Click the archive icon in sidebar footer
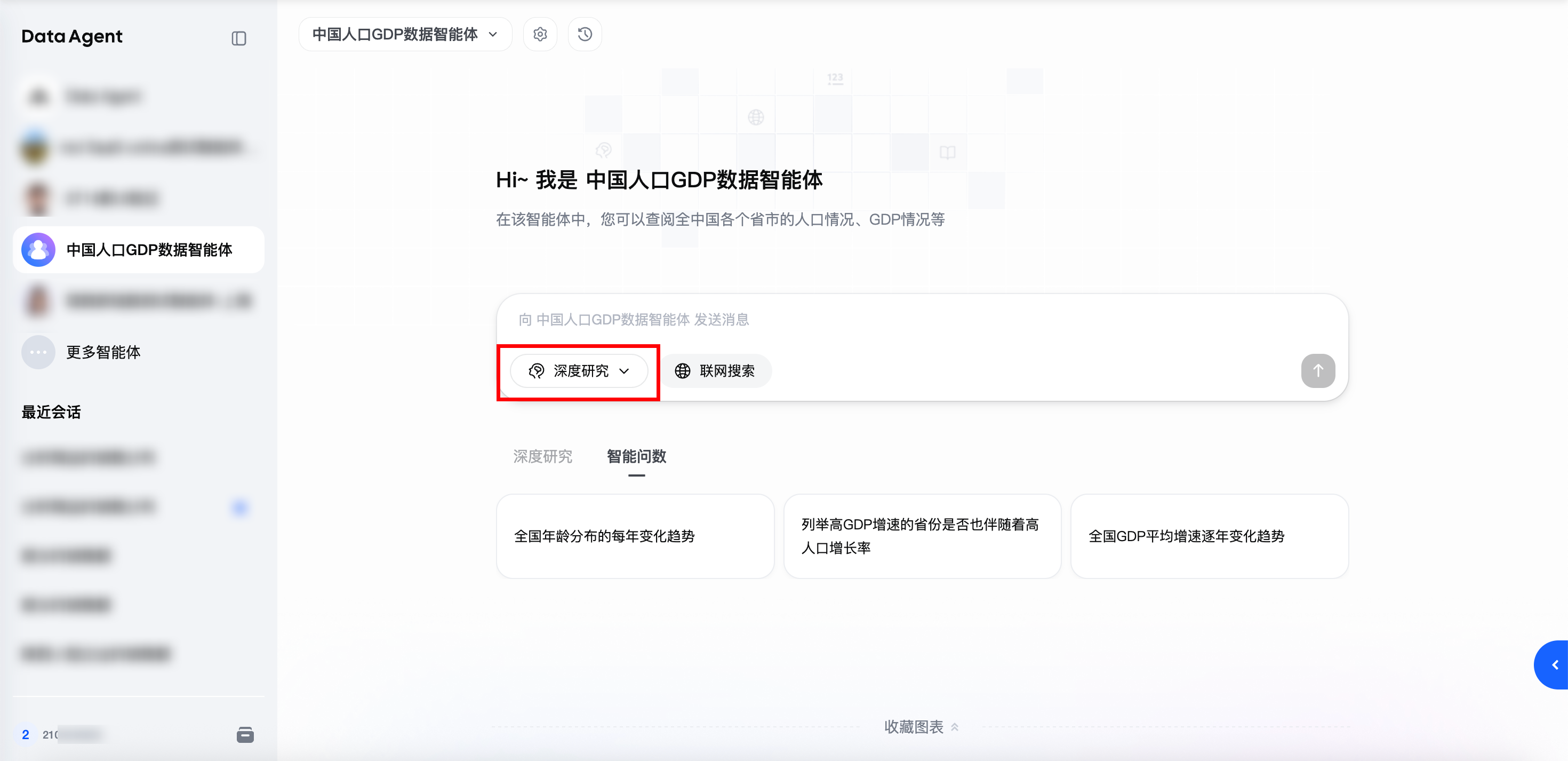1568x761 pixels. pos(245,734)
